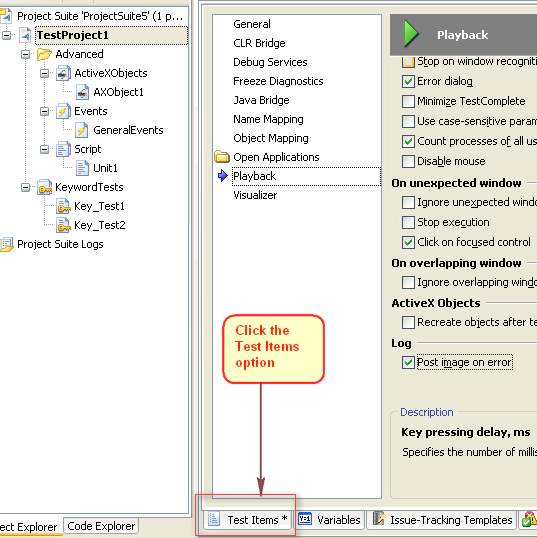The height and width of the screenshot is (538, 537).
Task: Click the Variables tab icon
Action: [x=305, y=519]
